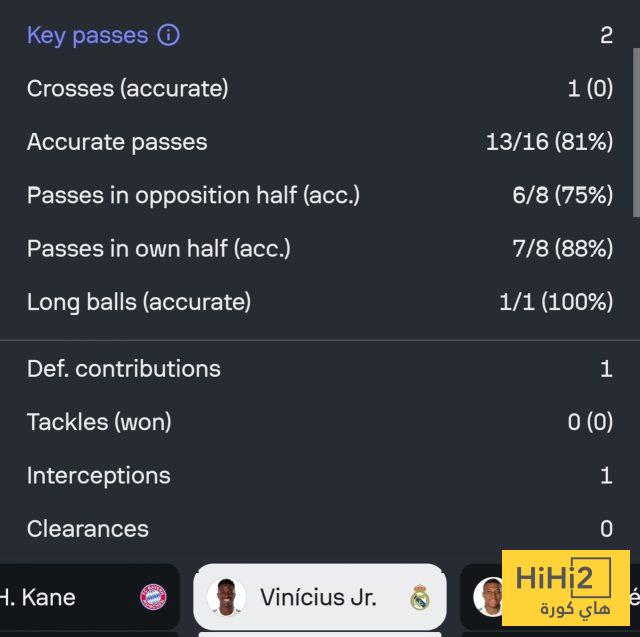Click the Key passes info icon
640x637 pixels.
169,35
